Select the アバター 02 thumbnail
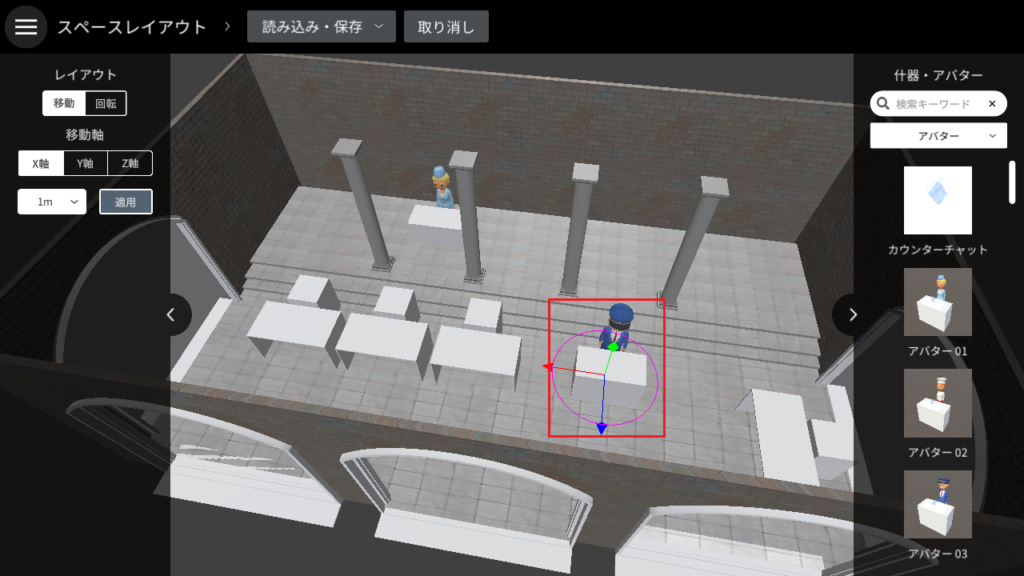 tap(938, 403)
